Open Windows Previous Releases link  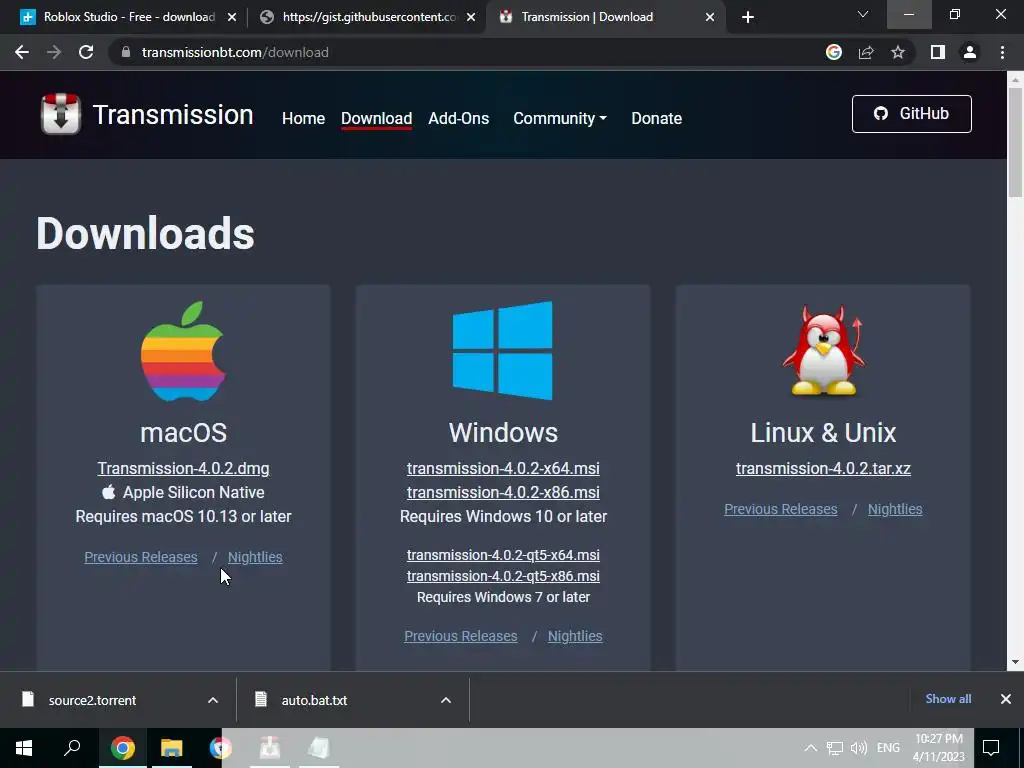coord(460,636)
